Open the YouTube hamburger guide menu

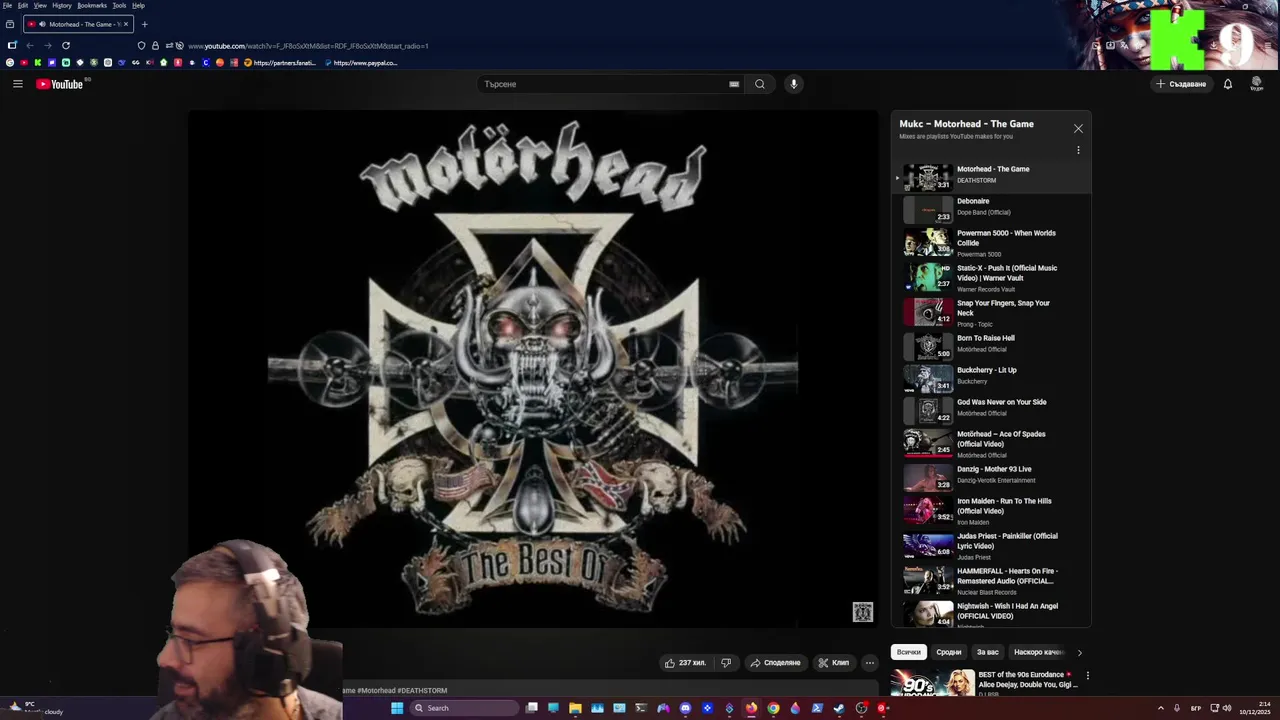click(17, 84)
